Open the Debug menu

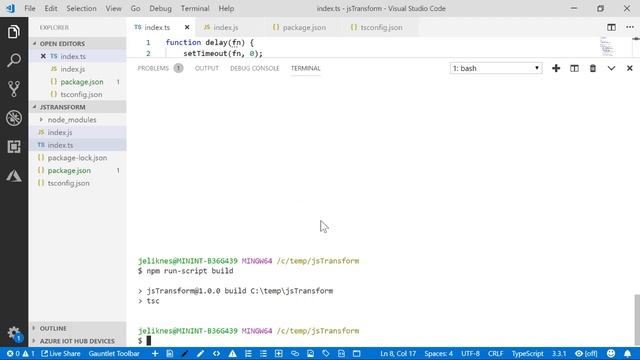160,8
